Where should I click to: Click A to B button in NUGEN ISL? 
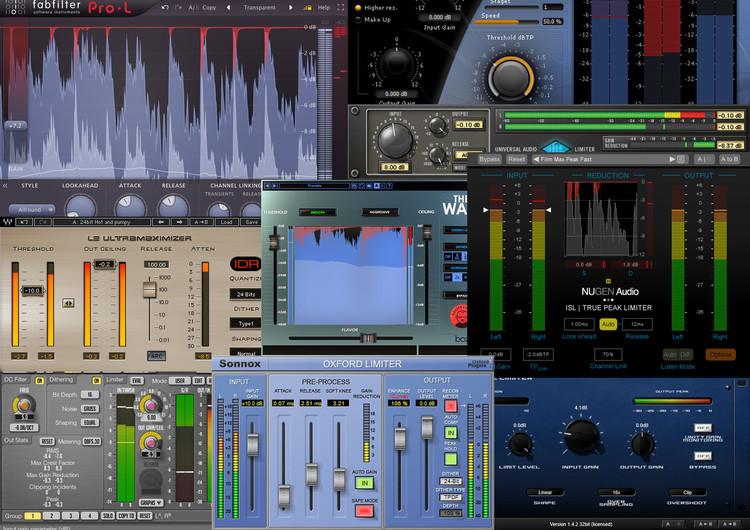tap(729, 159)
